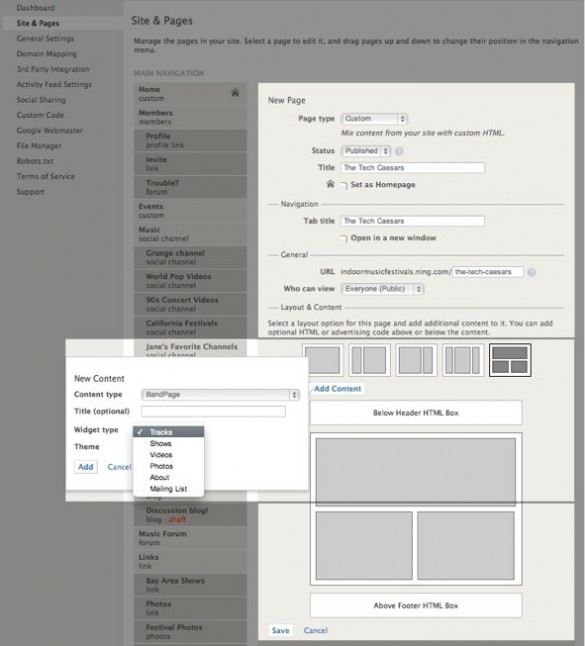Image resolution: width=585 pixels, height=646 pixels.
Task: Open the Who can view dropdown
Action: click(x=382, y=289)
